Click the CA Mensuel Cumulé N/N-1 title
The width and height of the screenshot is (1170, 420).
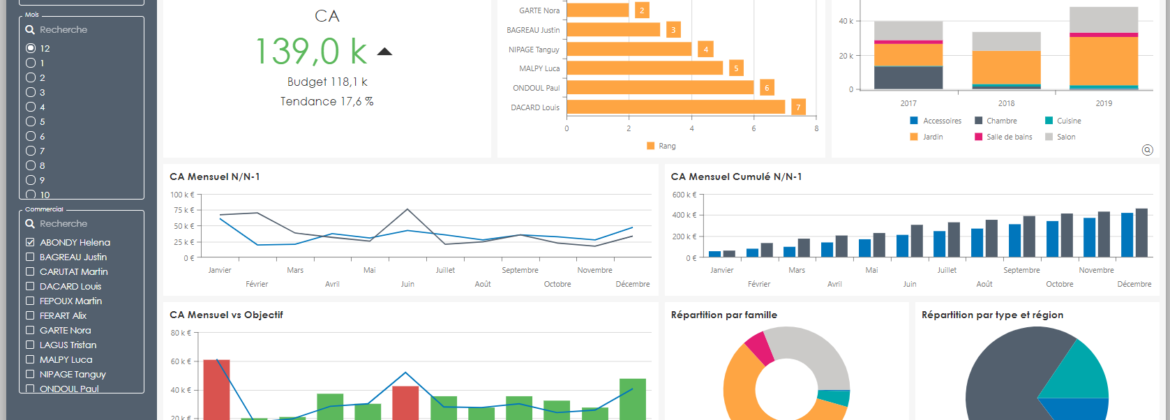(x=736, y=177)
